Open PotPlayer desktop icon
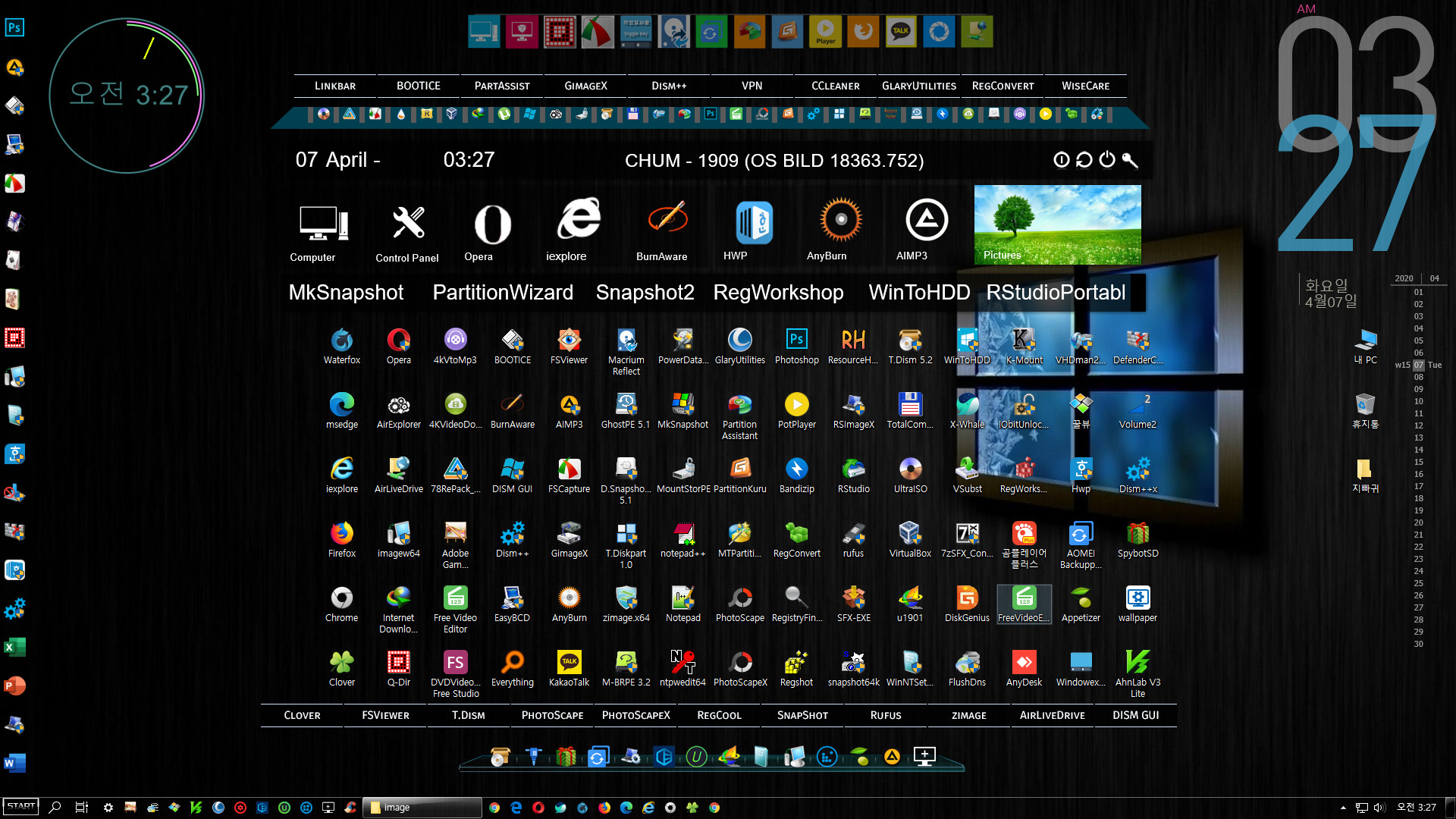1456x819 pixels. 797,411
